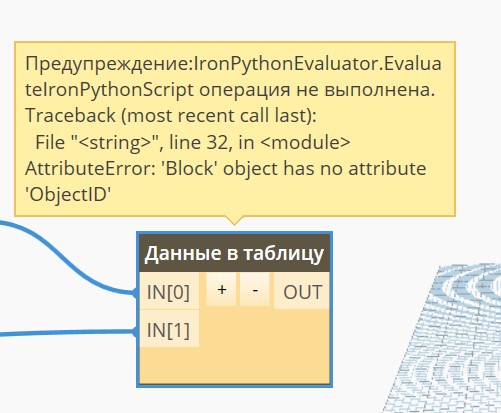501x413 pixels.
Task: Click the minus button to remove input port
Action: click(x=255, y=289)
